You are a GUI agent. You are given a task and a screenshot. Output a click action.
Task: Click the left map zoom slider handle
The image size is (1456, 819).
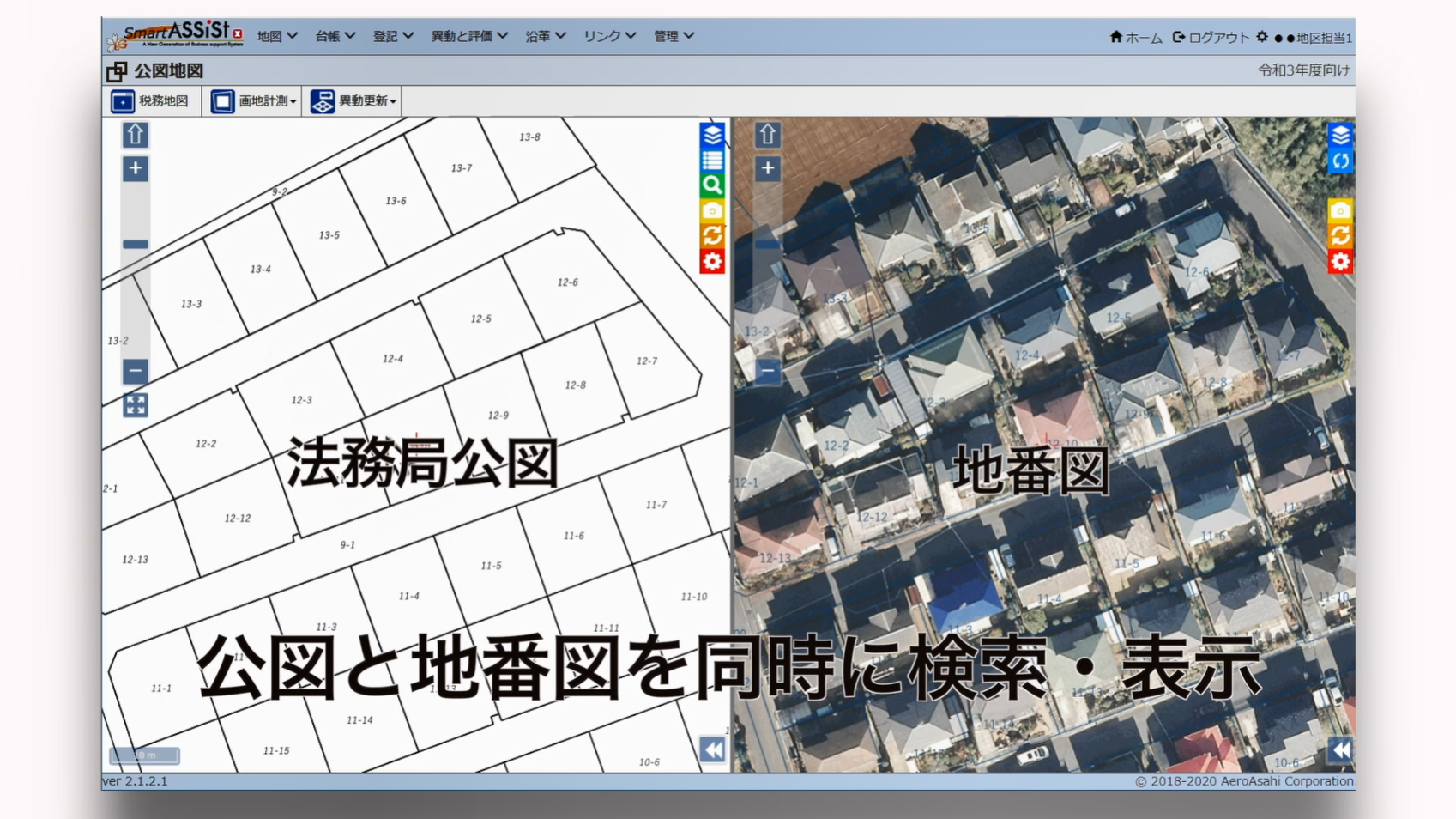(136, 245)
